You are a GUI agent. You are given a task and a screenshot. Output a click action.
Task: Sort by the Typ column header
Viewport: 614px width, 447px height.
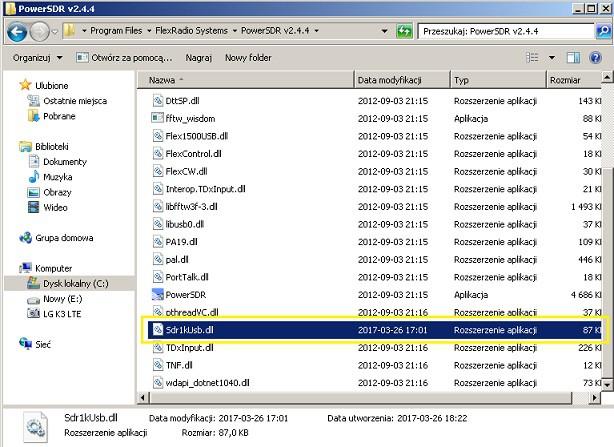pyautogui.click(x=498, y=80)
